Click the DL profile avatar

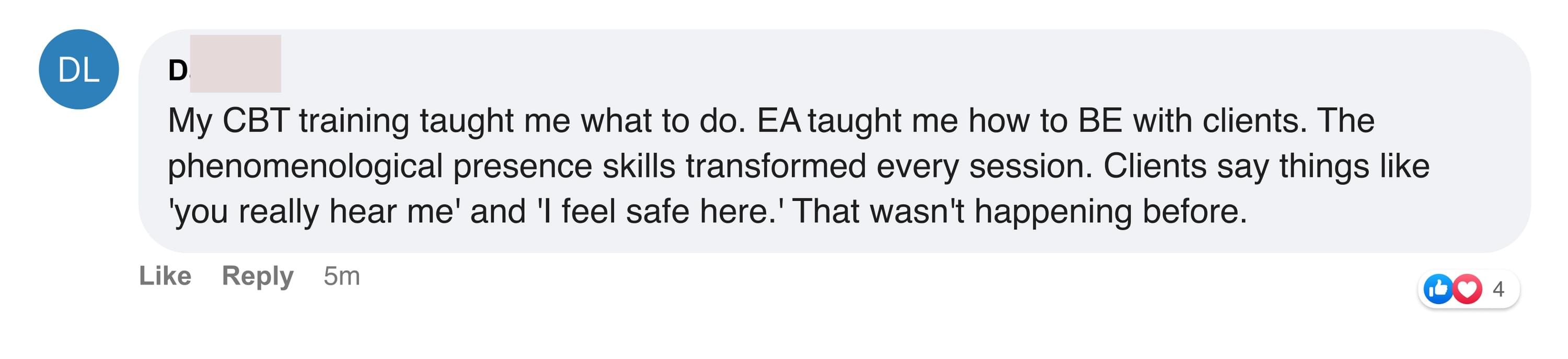[78, 70]
